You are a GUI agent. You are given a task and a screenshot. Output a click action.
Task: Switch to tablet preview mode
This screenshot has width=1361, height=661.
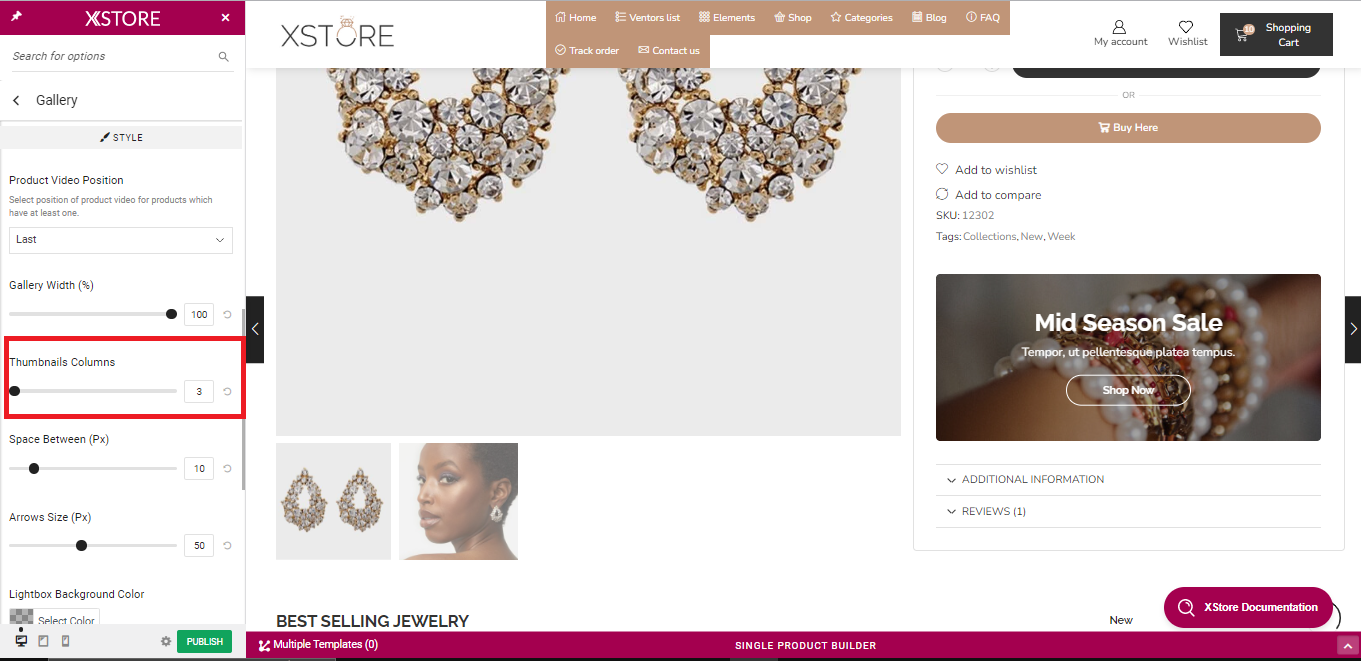[43, 641]
